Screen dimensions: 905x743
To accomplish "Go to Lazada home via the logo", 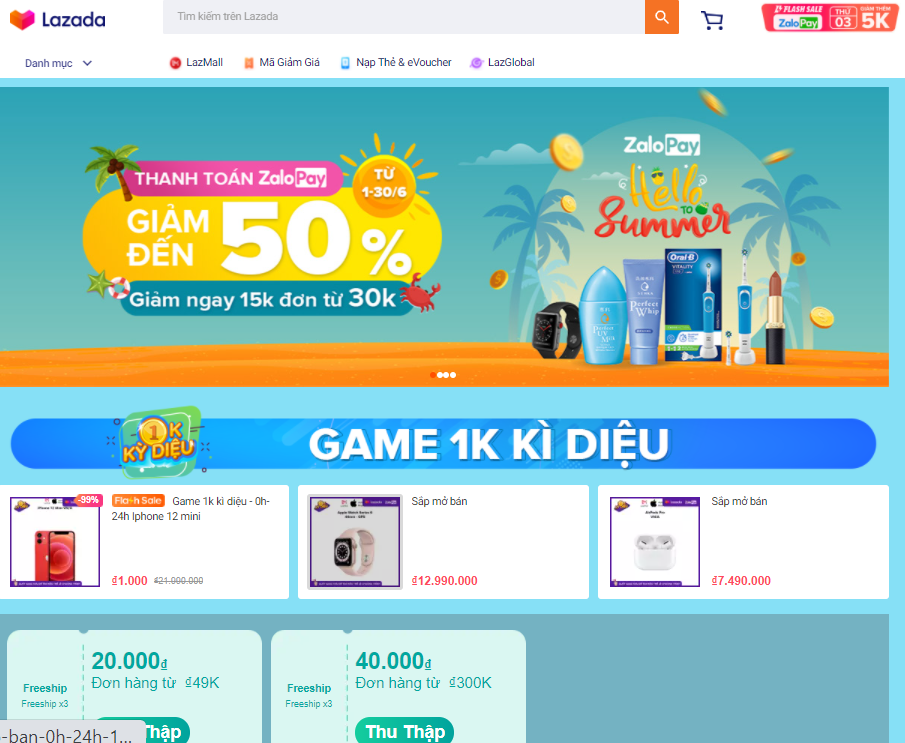I will [58, 20].
